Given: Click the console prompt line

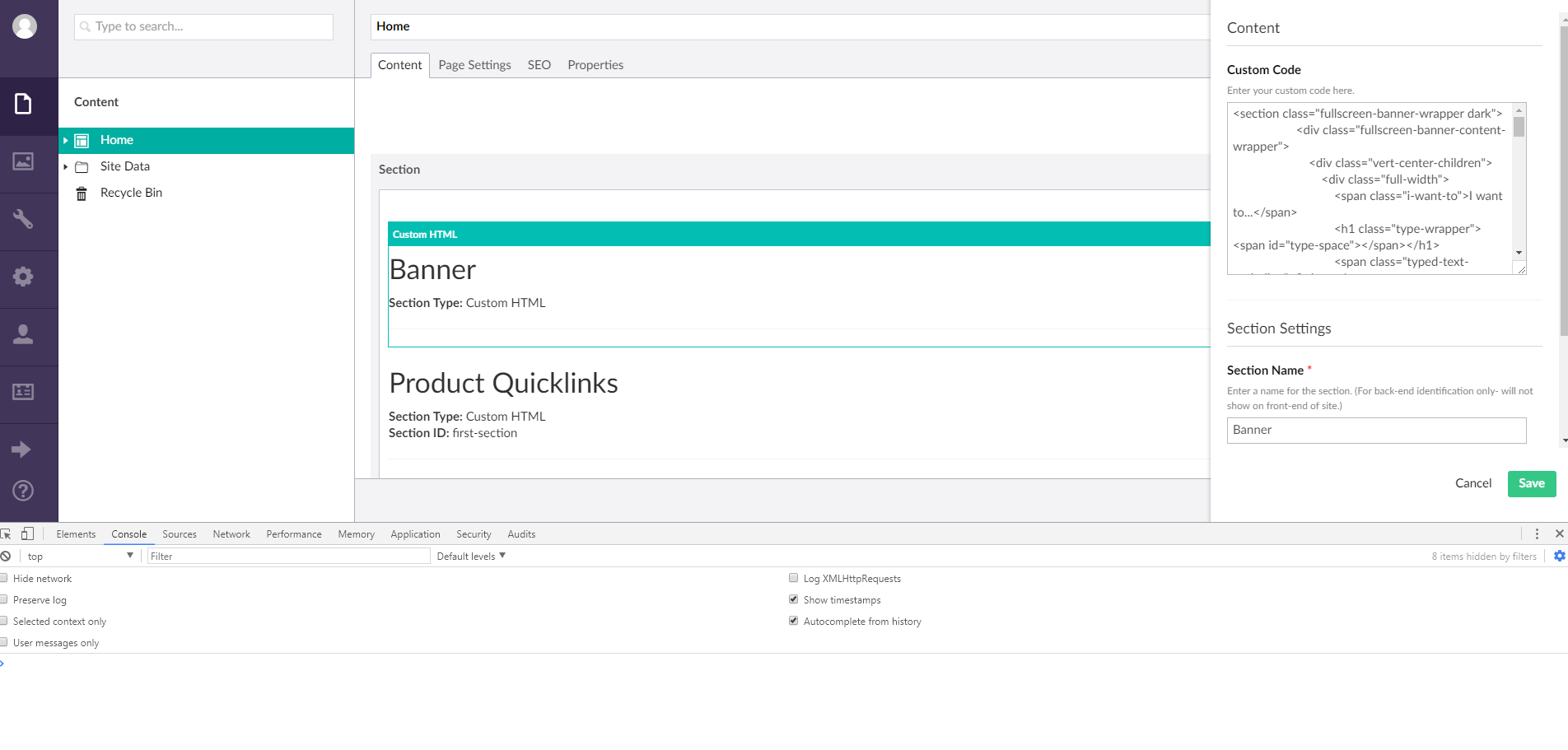Looking at the screenshot, I should (x=784, y=664).
